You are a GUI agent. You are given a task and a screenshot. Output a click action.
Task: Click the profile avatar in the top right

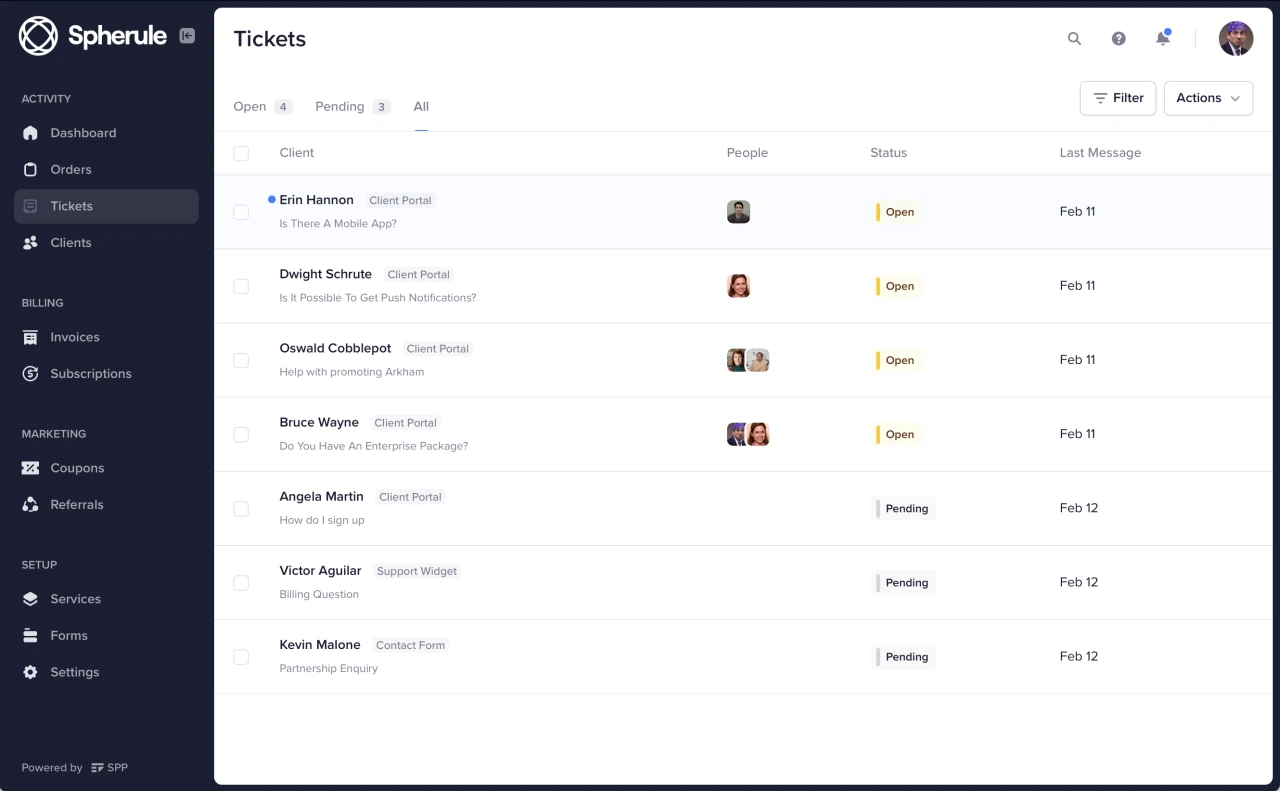(x=1236, y=38)
